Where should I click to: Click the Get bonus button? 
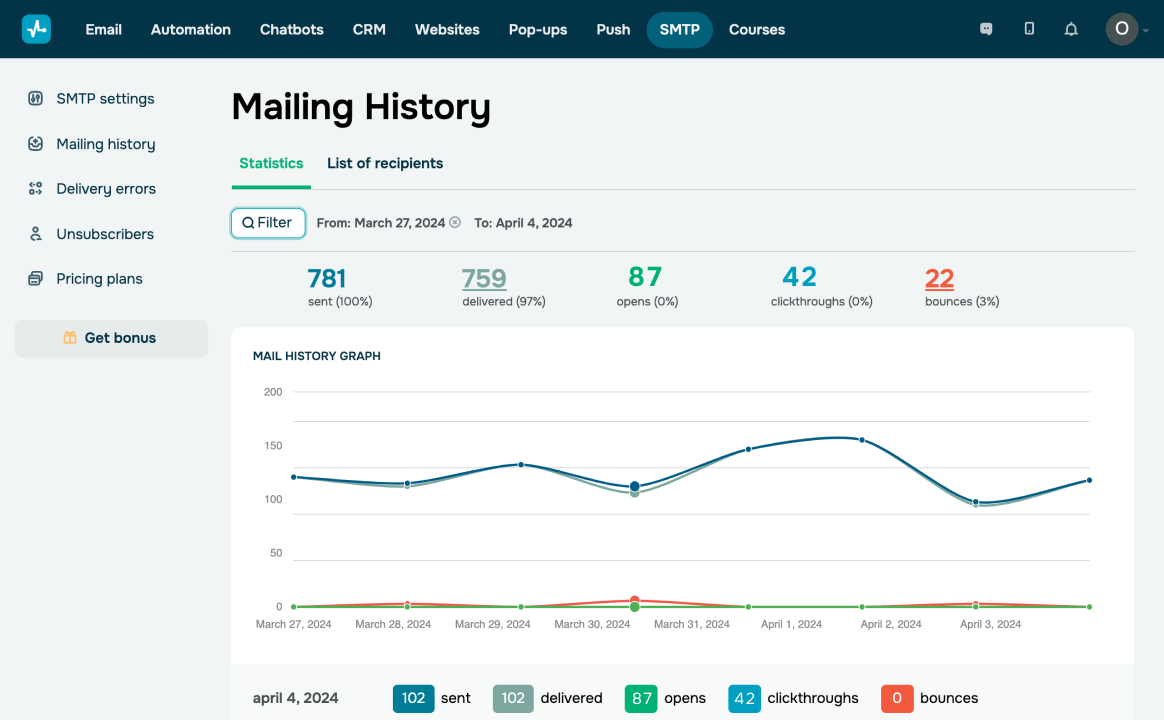tap(111, 338)
